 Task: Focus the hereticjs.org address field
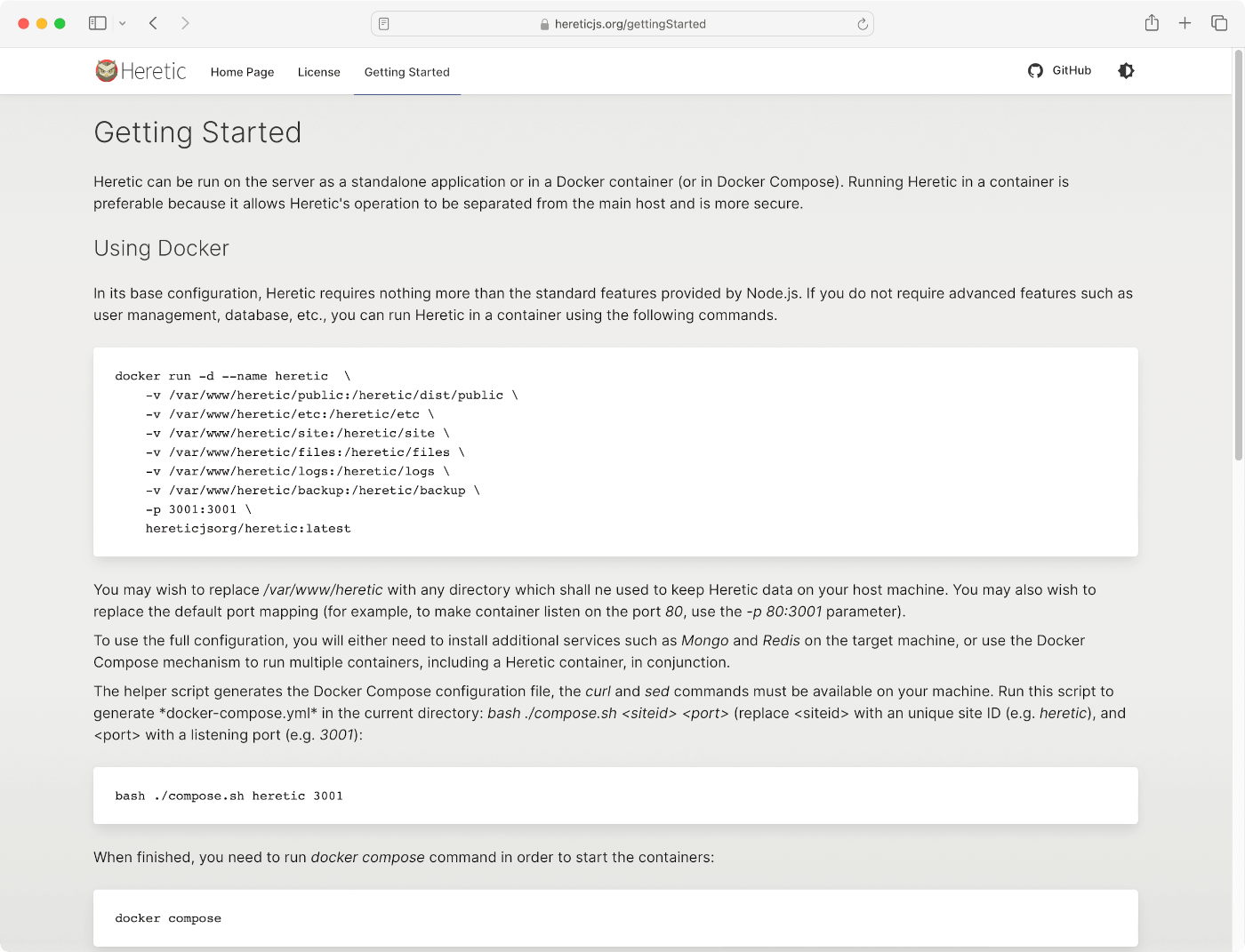[622, 24]
